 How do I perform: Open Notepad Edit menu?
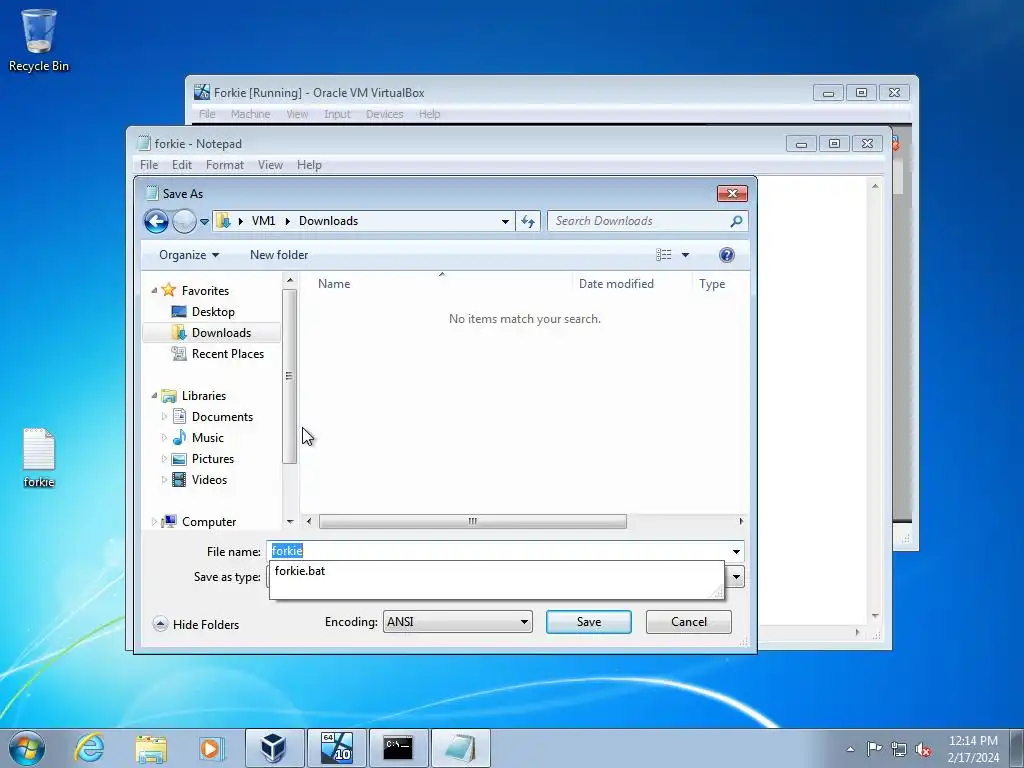pos(182,165)
